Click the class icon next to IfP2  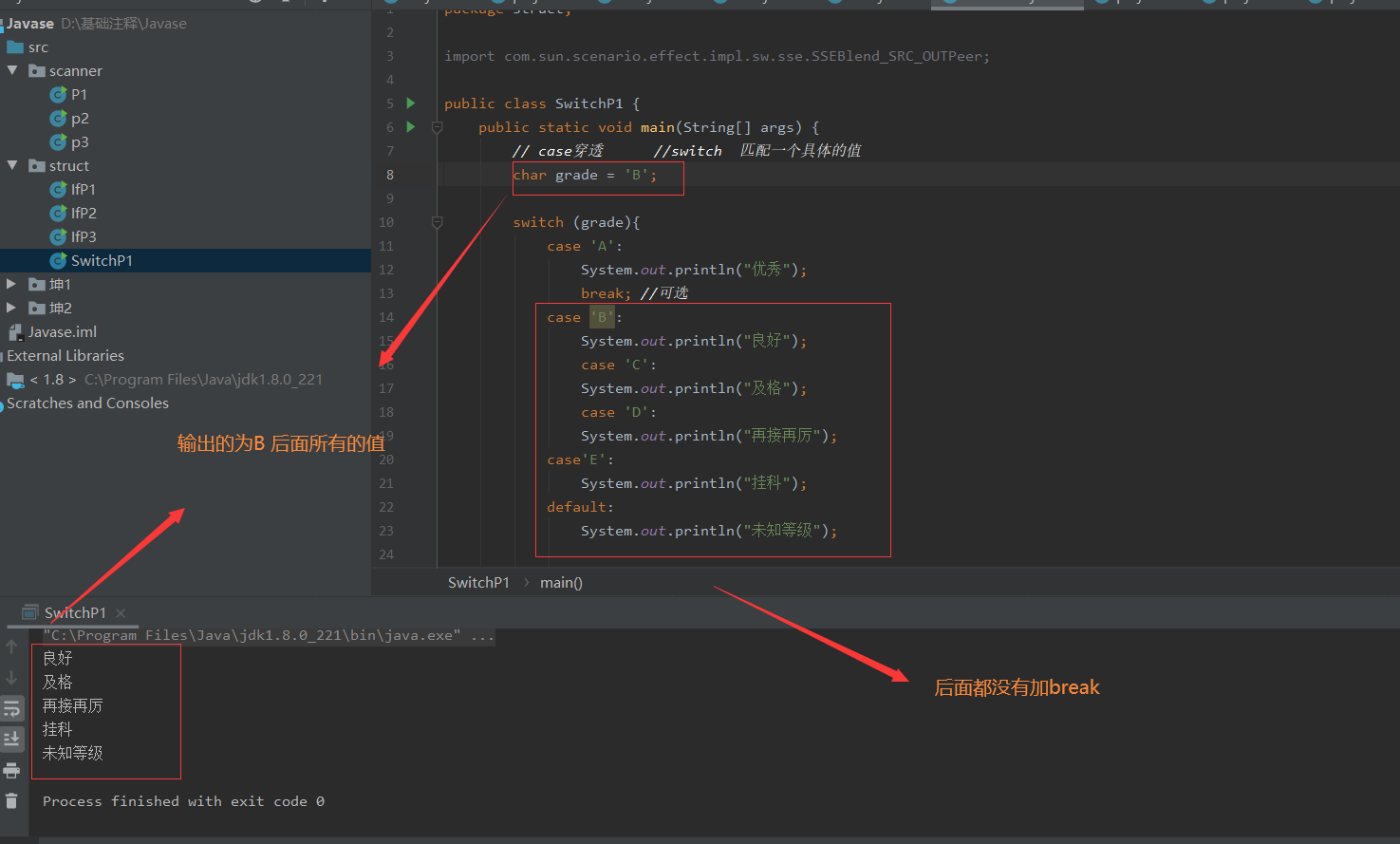coord(58,213)
